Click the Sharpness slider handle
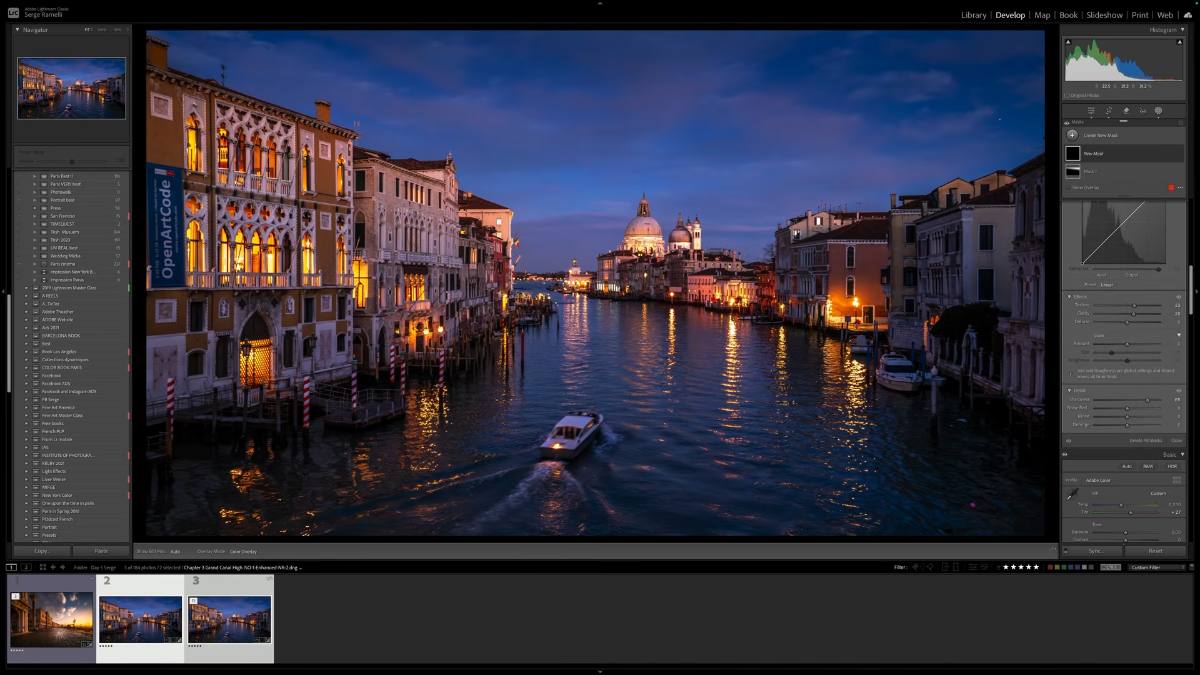 tap(1147, 400)
